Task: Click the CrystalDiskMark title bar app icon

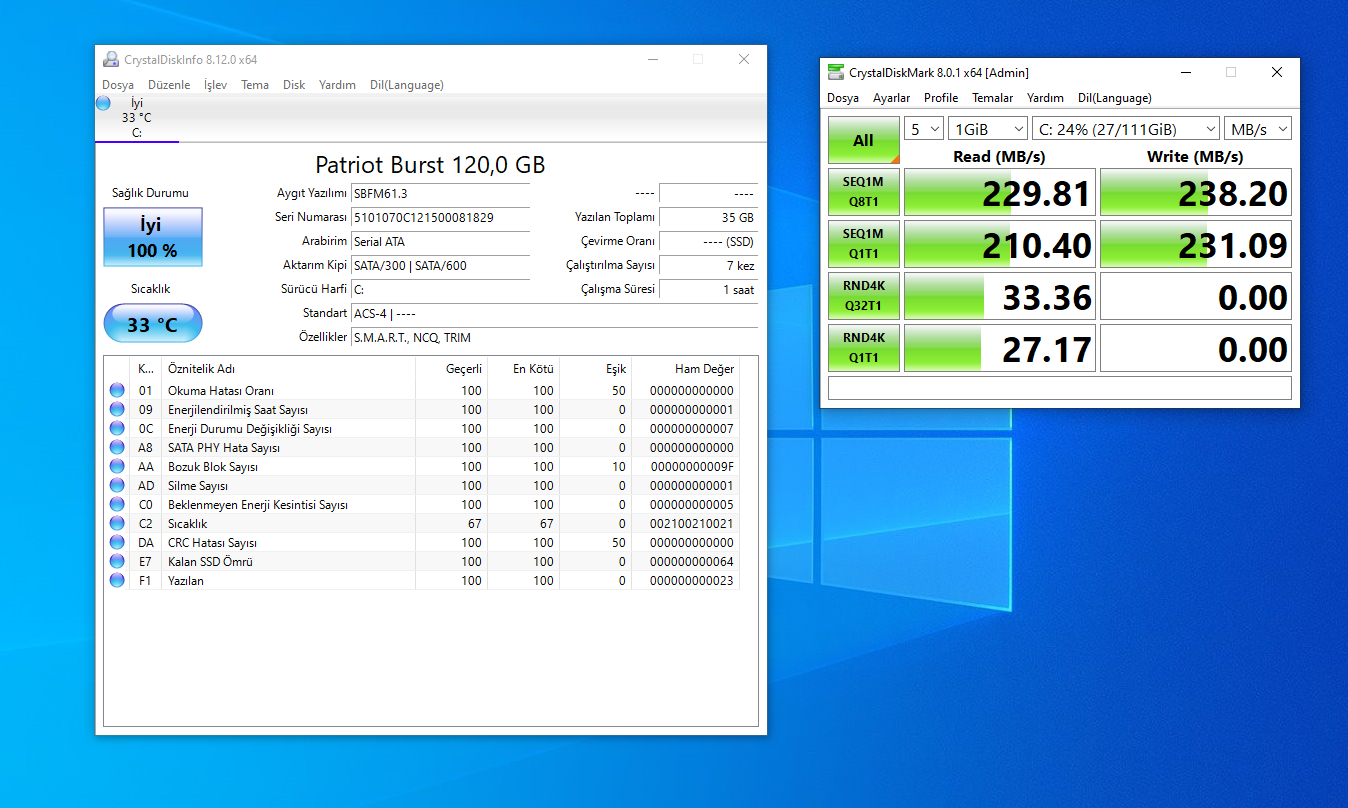Action: pos(835,72)
